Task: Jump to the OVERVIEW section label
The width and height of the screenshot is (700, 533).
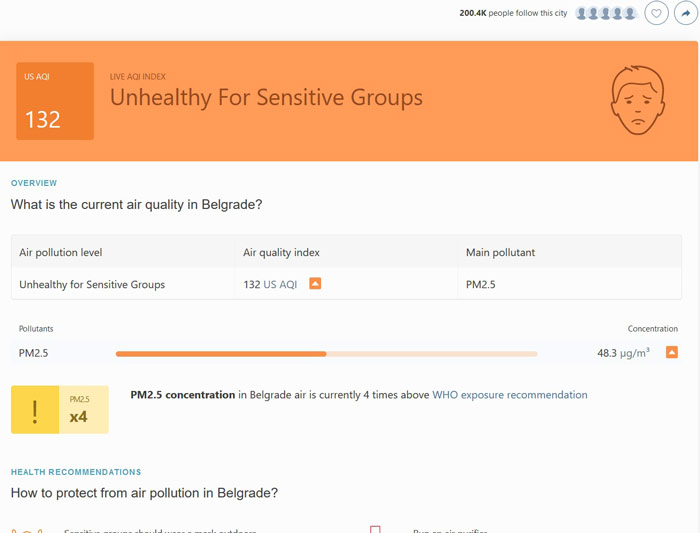Action: (34, 183)
